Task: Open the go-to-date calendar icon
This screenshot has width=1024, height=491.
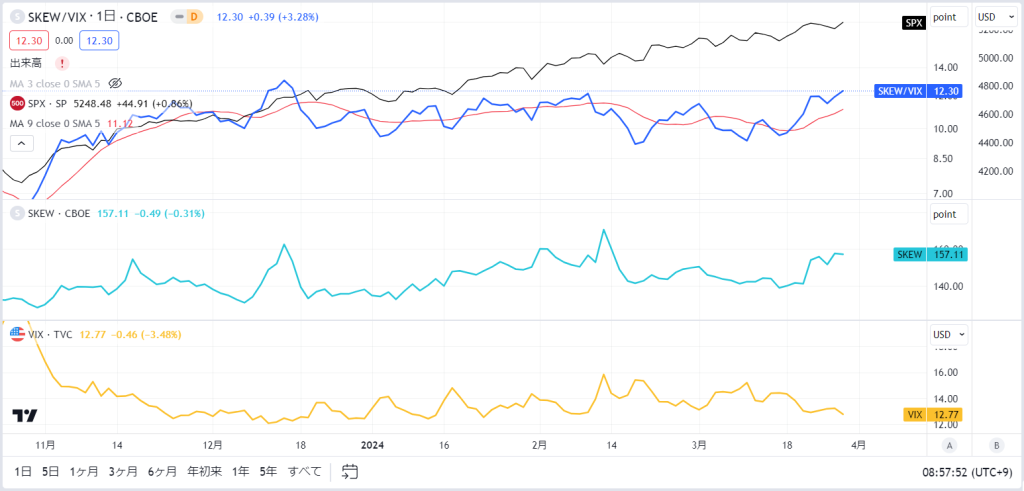Action: pos(350,471)
